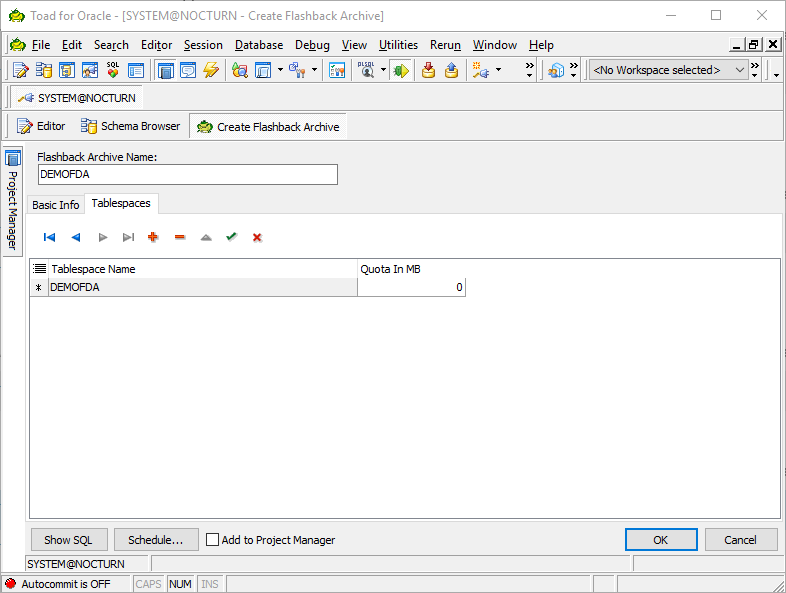Insert a tablespace row with plus icon
The image size is (786, 593).
coord(153,237)
